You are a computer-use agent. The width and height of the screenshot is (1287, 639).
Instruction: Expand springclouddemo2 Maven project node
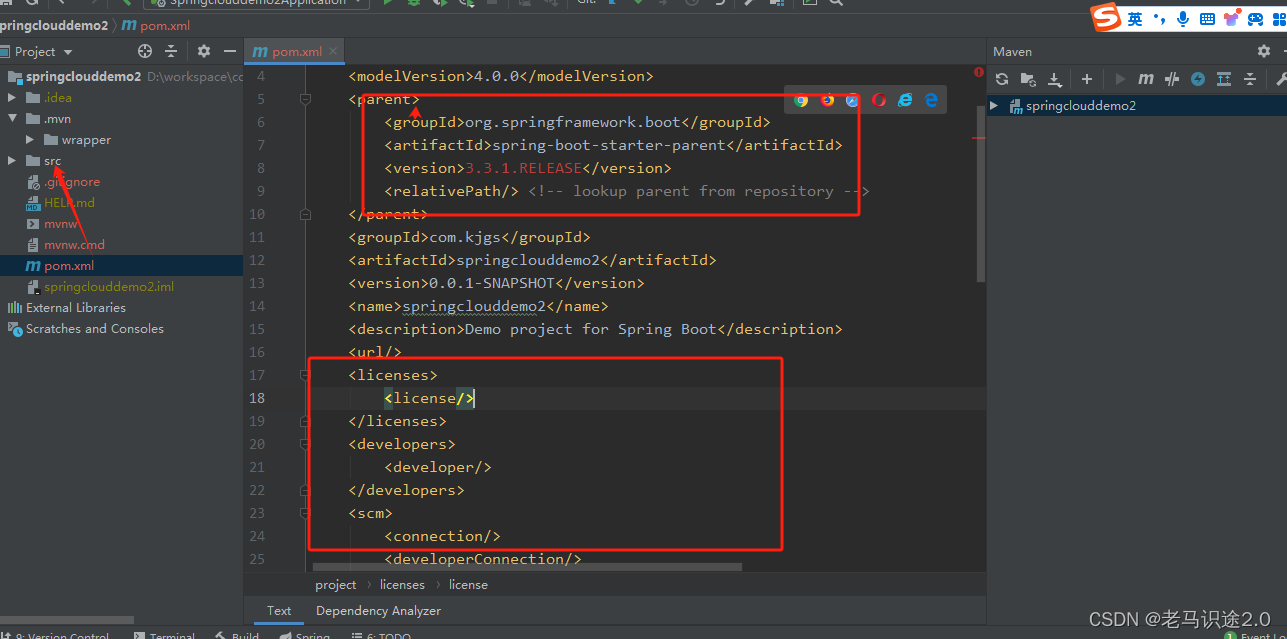click(994, 105)
